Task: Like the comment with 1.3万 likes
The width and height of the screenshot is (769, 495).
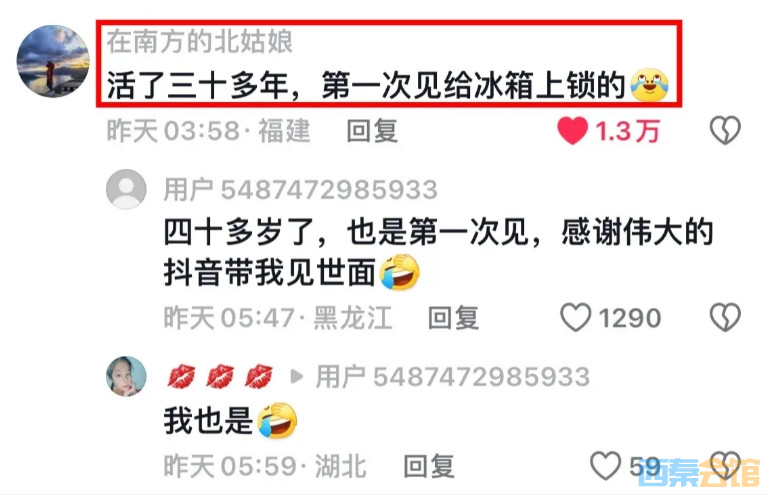Action: (572, 131)
